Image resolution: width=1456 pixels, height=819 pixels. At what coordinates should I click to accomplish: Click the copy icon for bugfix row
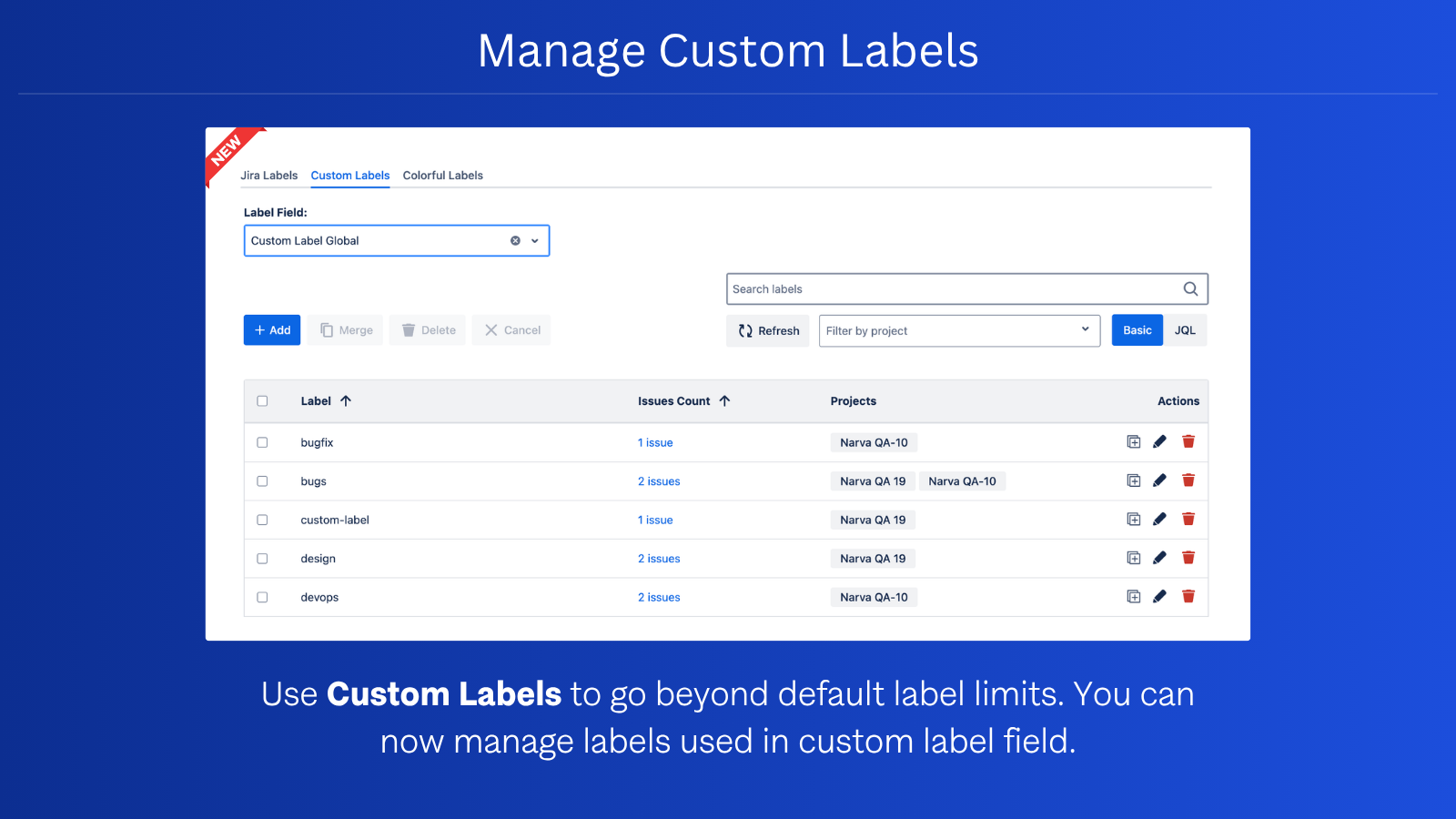[x=1134, y=441]
